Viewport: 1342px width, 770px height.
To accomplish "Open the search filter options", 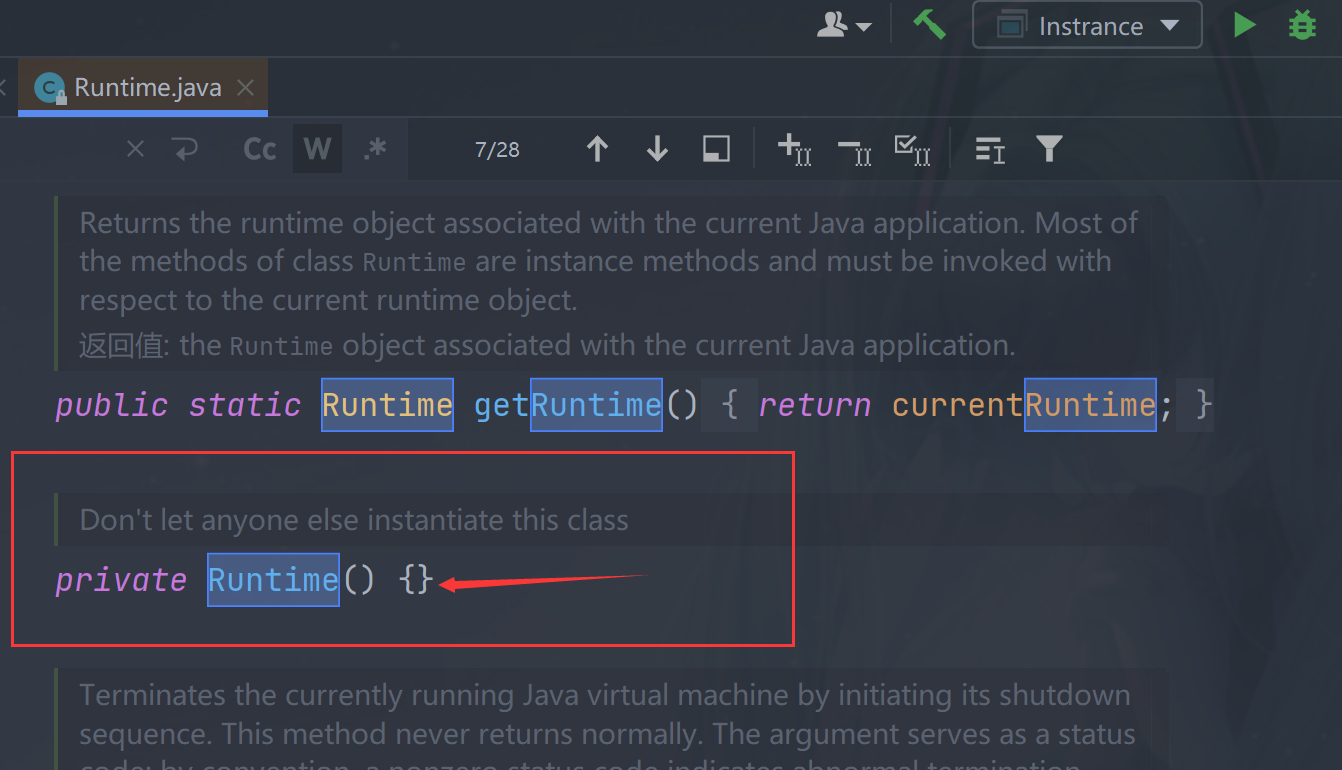I will (x=1048, y=149).
